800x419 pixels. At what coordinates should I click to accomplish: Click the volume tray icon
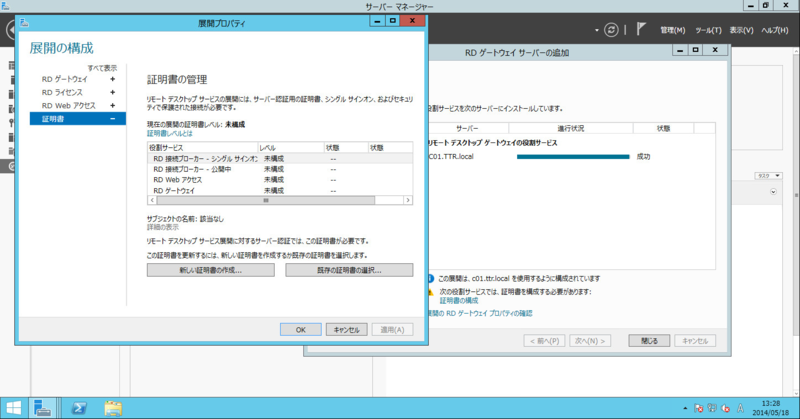click(x=725, y=408)
